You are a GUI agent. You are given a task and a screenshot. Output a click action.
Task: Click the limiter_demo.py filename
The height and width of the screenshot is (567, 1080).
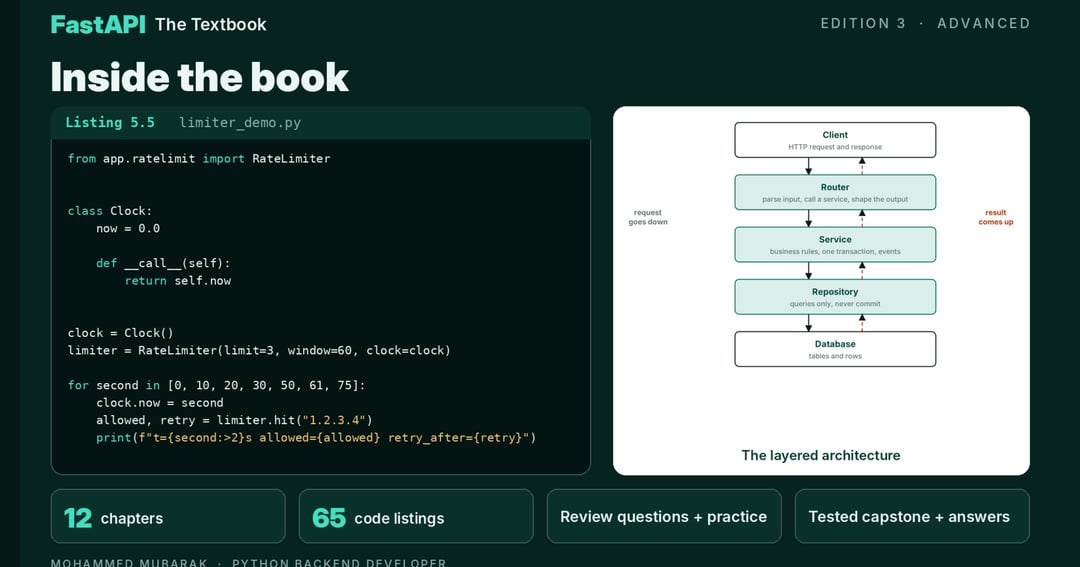[x=240, y=123]
